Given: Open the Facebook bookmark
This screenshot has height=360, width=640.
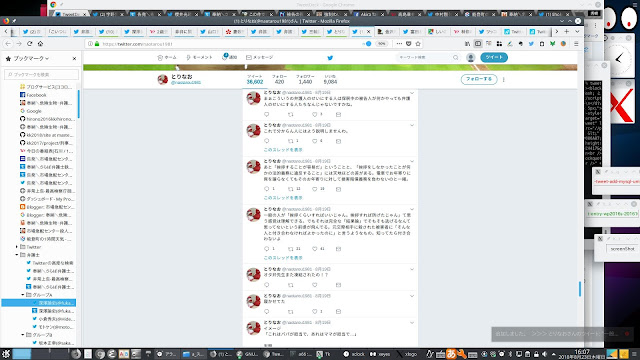Looking at the screenshot, I should (x=36, y=95).
